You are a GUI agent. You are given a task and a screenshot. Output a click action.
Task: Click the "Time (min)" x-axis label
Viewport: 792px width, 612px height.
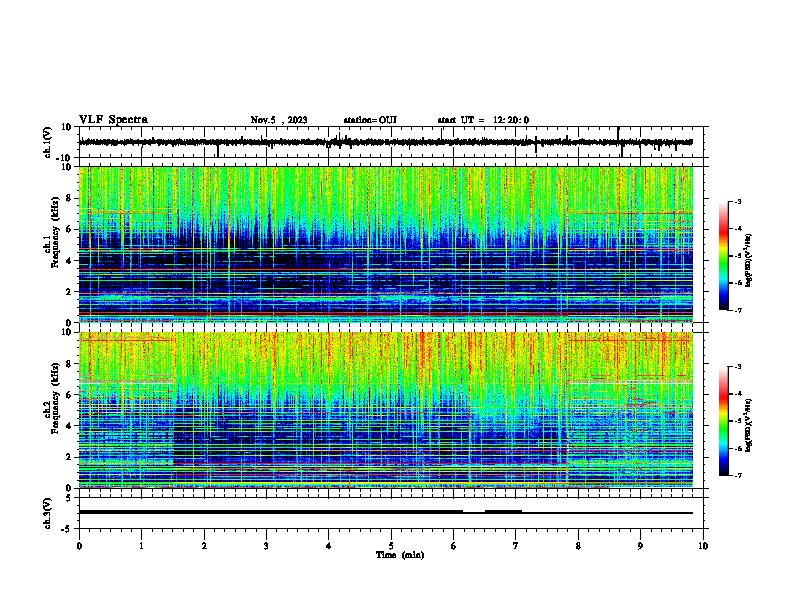400,555
